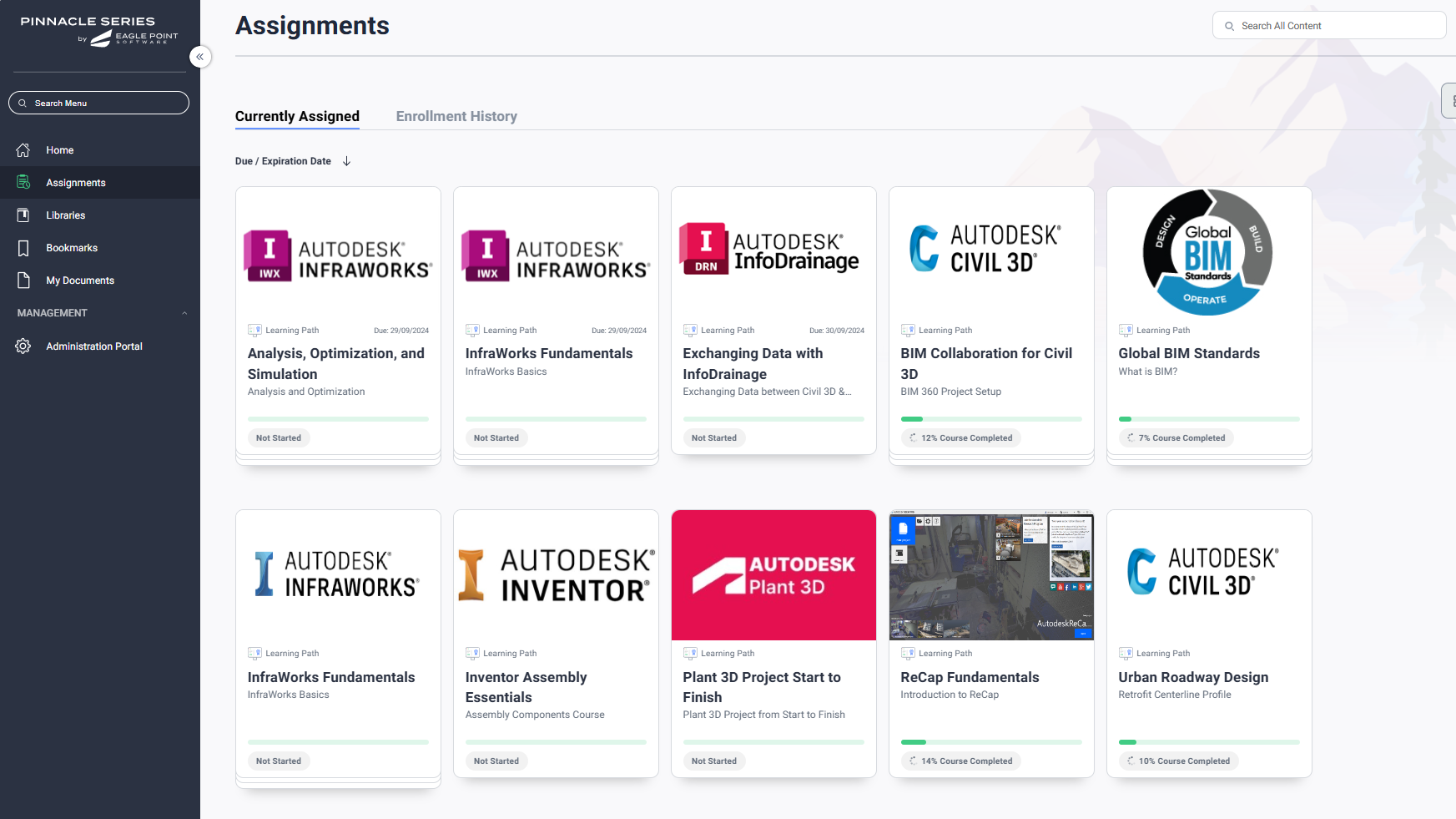The width and height of the screenshot is (1456, 819).
Task: Open My Documents in the sidebar menu
Action: (x=80, y=281)
